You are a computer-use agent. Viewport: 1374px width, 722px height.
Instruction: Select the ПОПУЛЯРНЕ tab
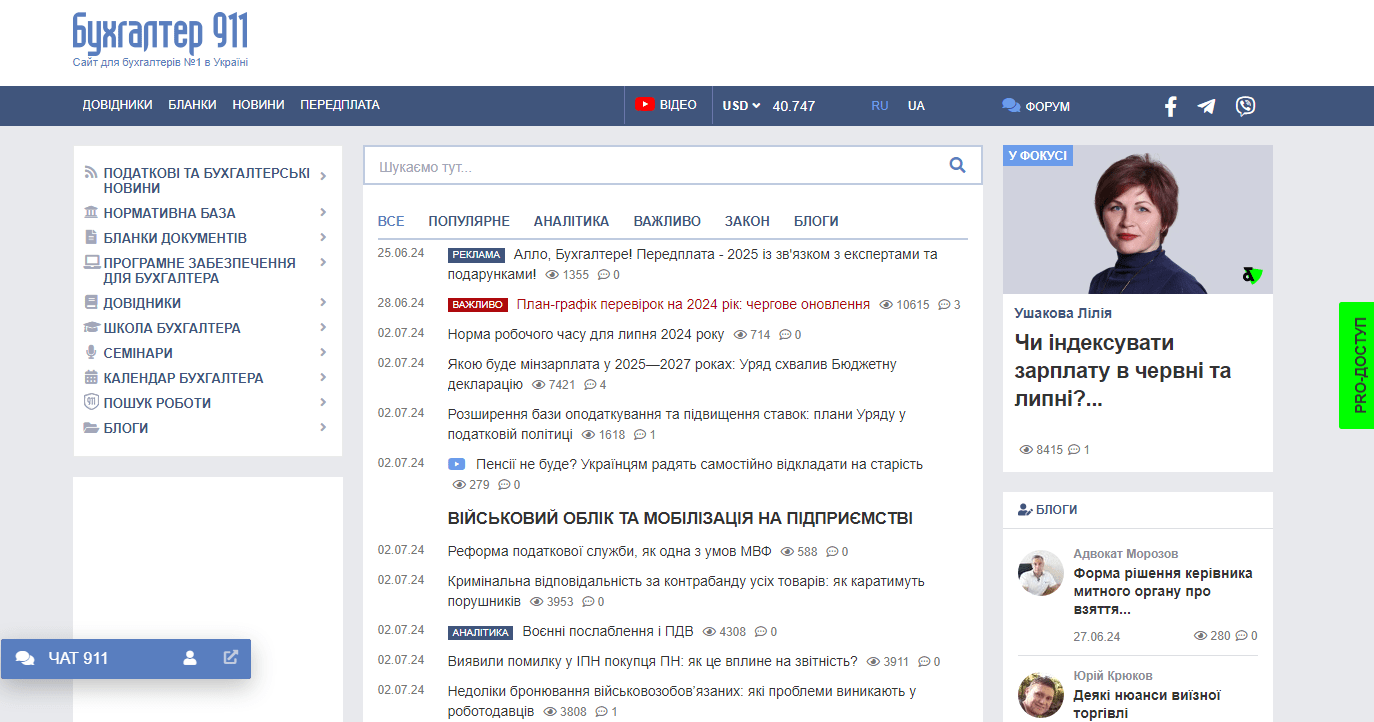(469, 221)
